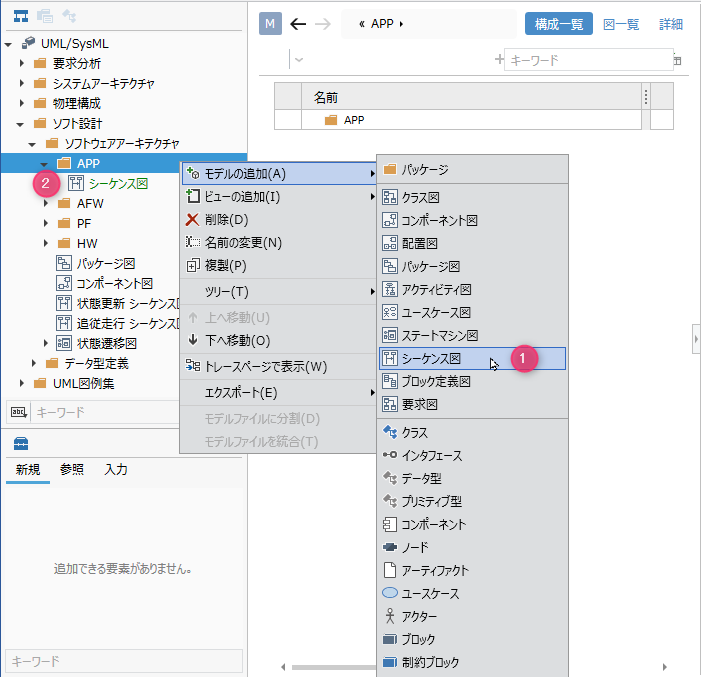Click the column settings icon right of keyword
The image size is (701, 677).
click(678, 60)
